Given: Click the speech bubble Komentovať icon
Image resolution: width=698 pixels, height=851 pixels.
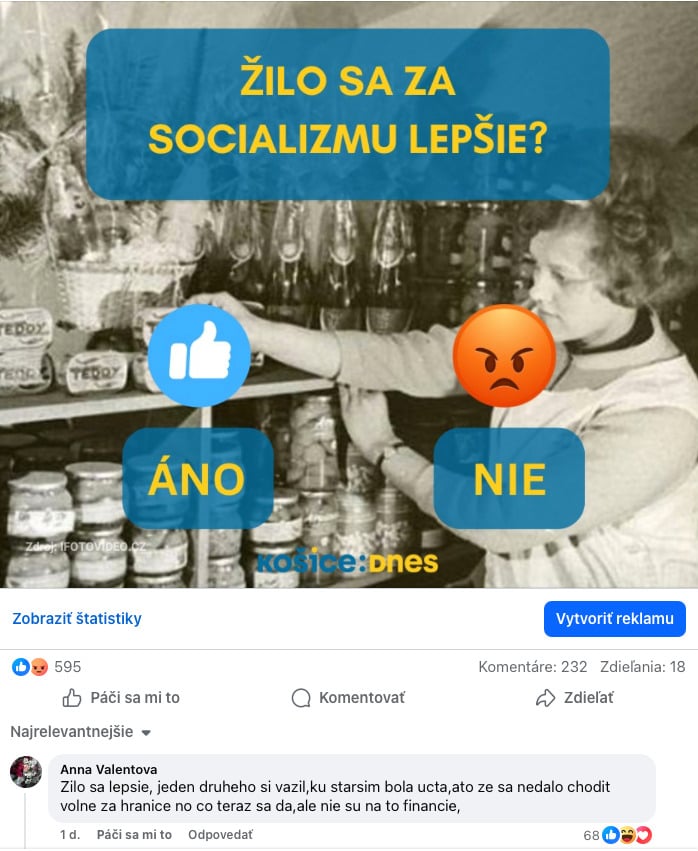Looking at the screenshot, I should [301, 698].
